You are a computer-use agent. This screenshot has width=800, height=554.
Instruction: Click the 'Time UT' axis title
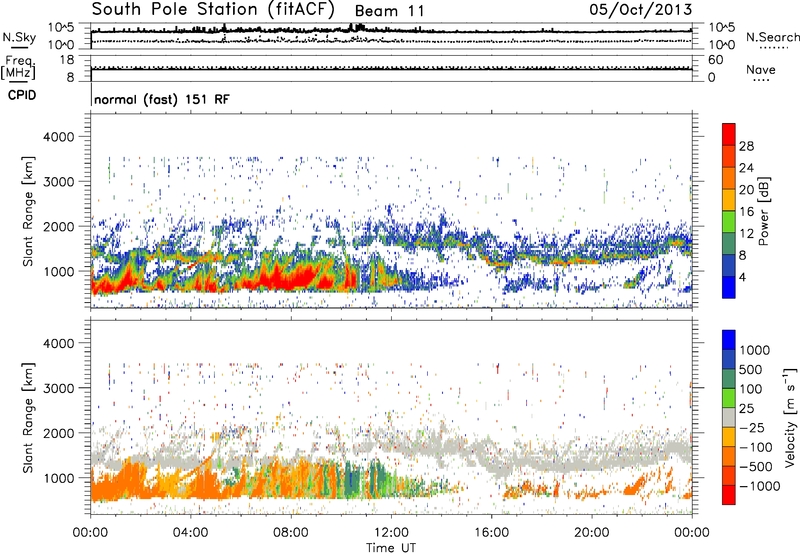tap(391, 548)
